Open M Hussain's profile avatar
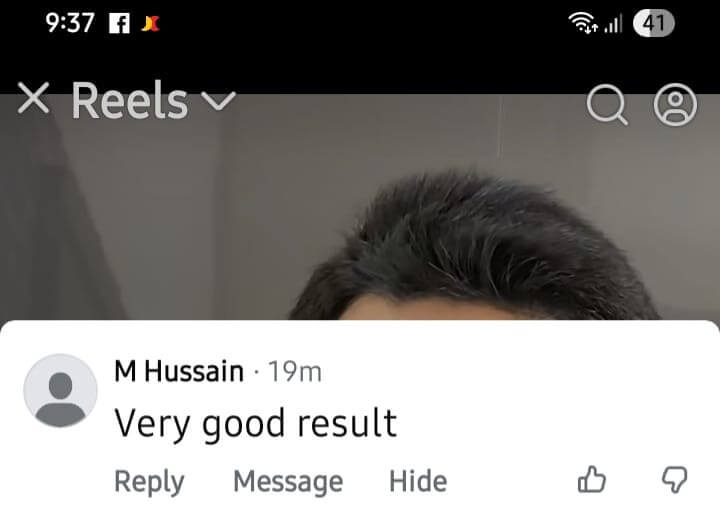Image resolution: width=720 pixels, height=526 pixels. [60, 391]
